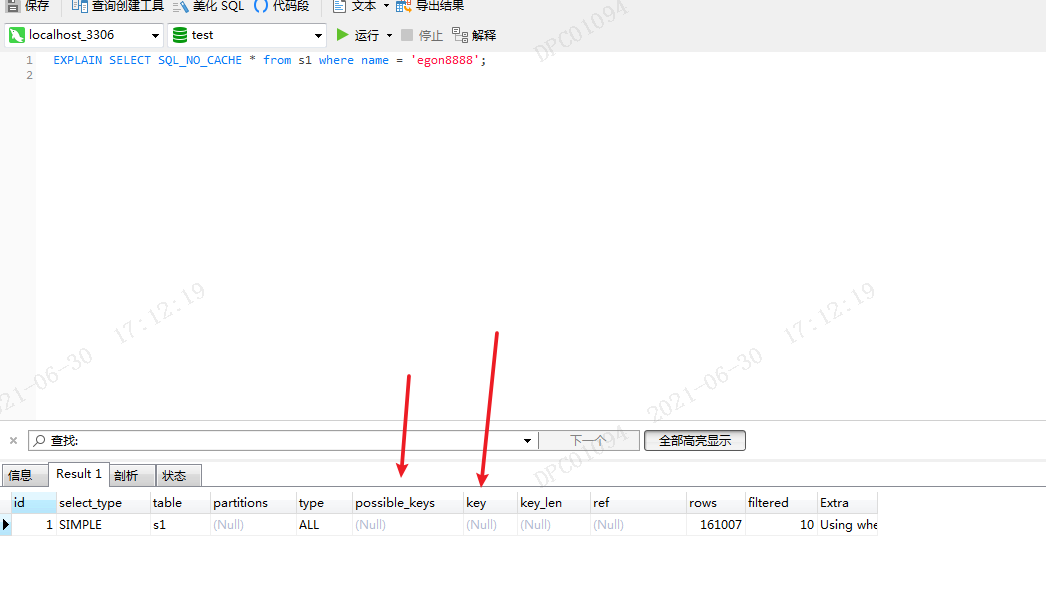Run the query with the green play button

point(342,35)
